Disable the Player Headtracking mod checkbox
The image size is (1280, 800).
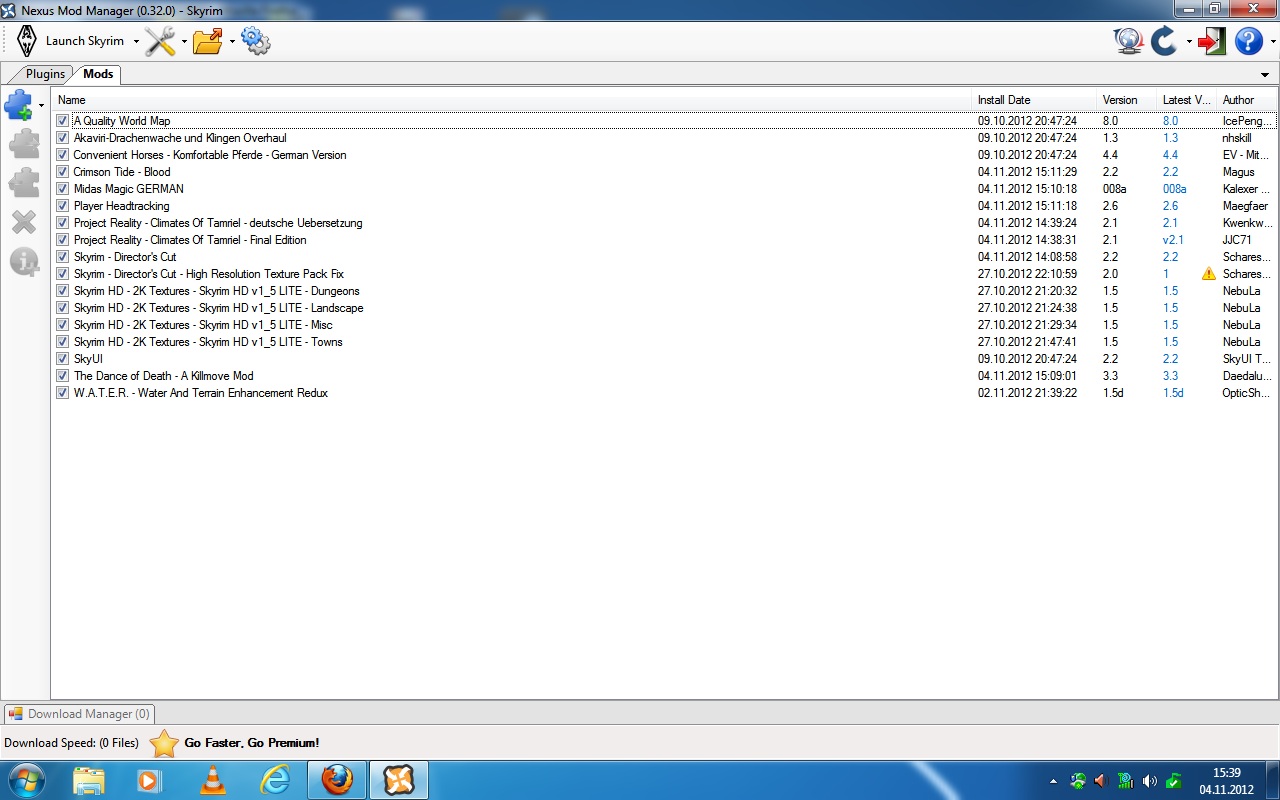63,206
